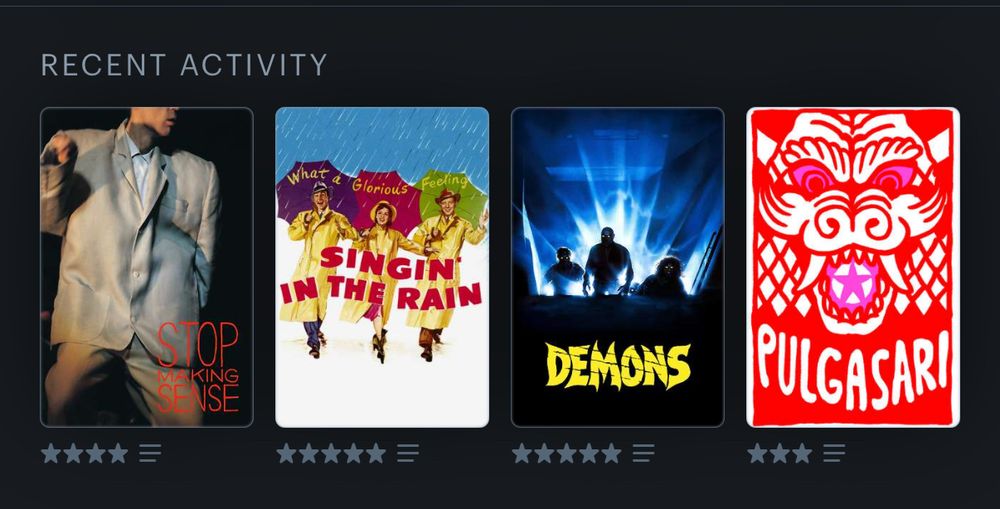Open the review icon under Singin' in the Rain
Screen dimensions: 1000x509
tap(408, 453)
